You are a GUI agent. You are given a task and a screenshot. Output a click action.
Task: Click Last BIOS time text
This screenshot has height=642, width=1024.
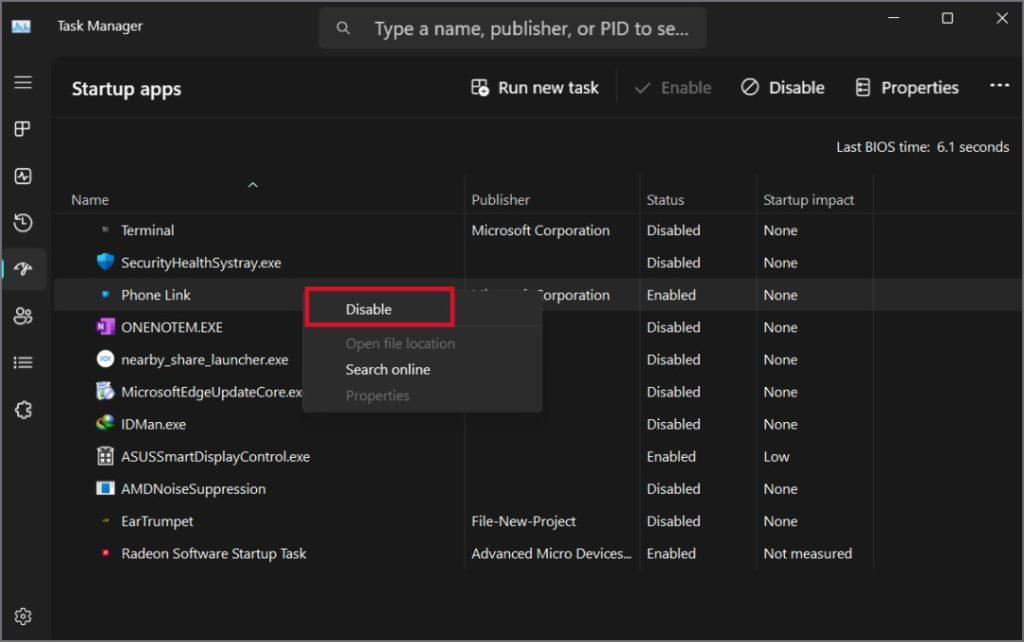(x=922, y=147)
